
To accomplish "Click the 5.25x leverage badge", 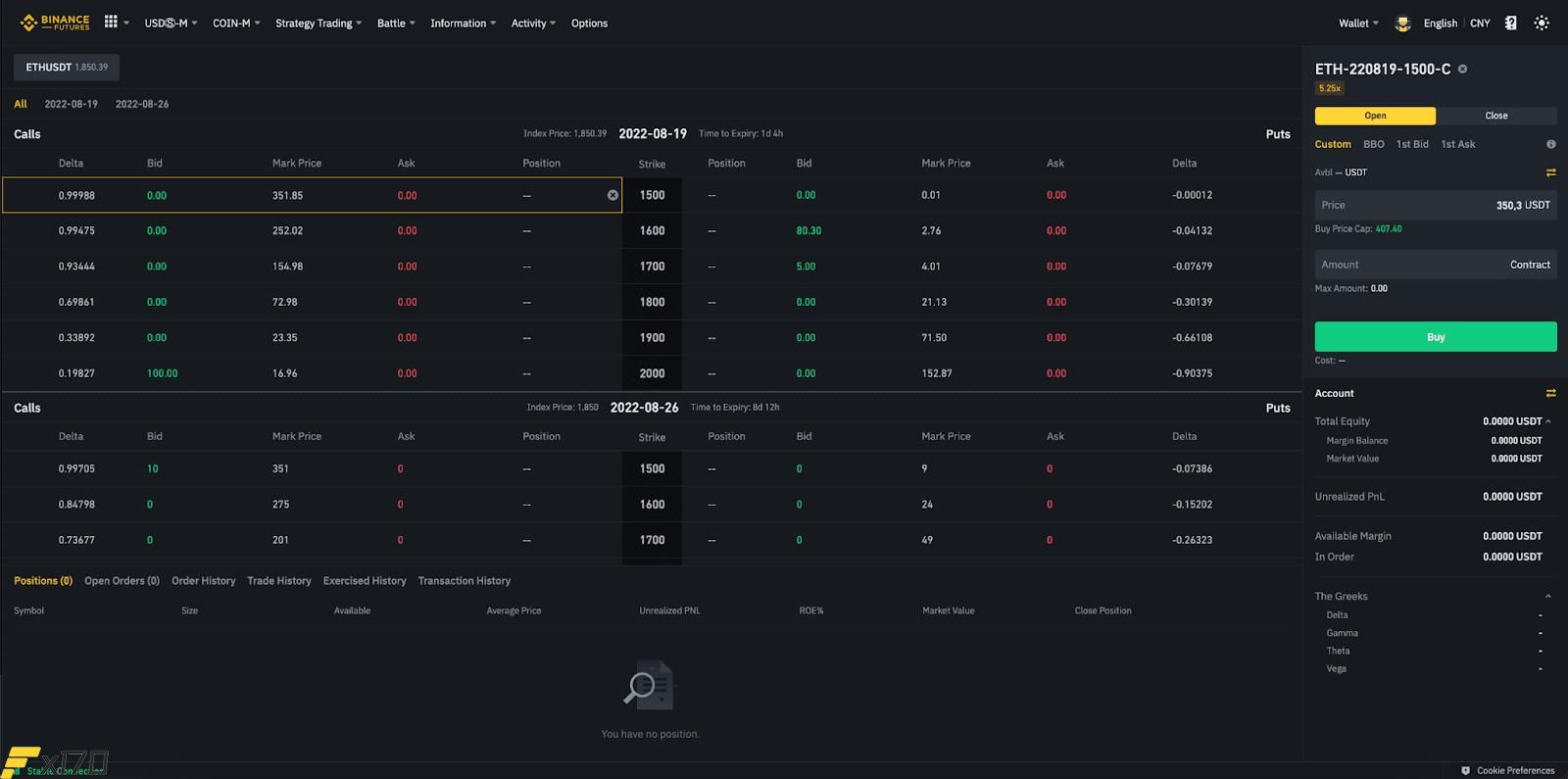I will [x=1329, y=88].
